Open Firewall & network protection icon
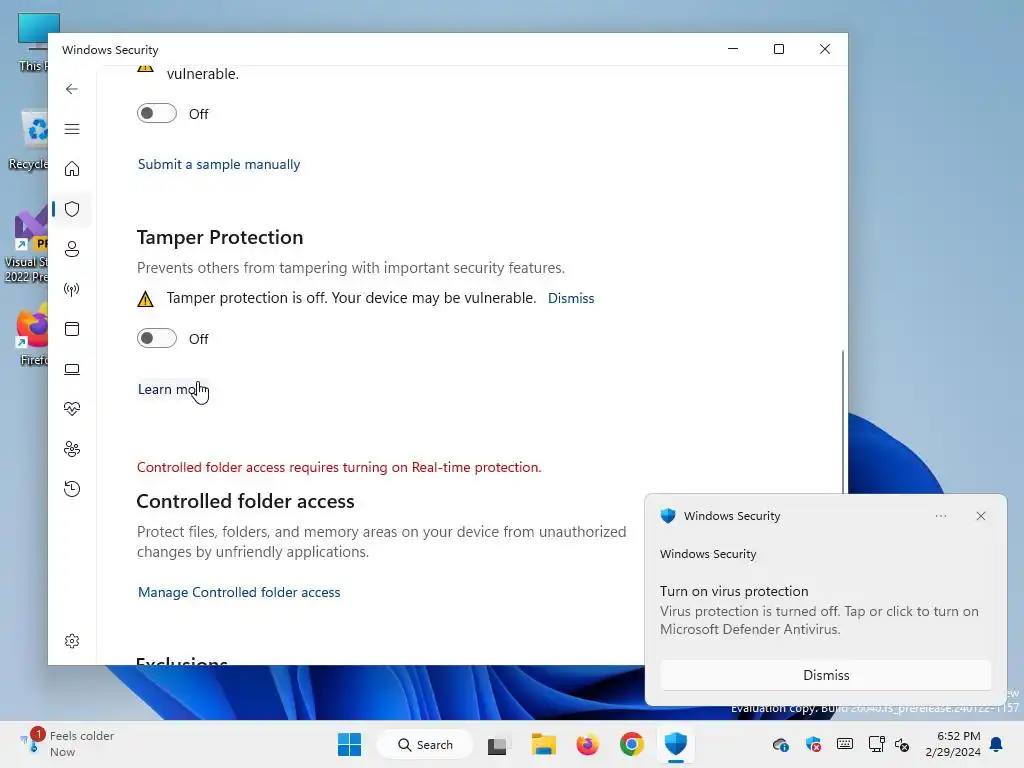 (x=72, y=289)
